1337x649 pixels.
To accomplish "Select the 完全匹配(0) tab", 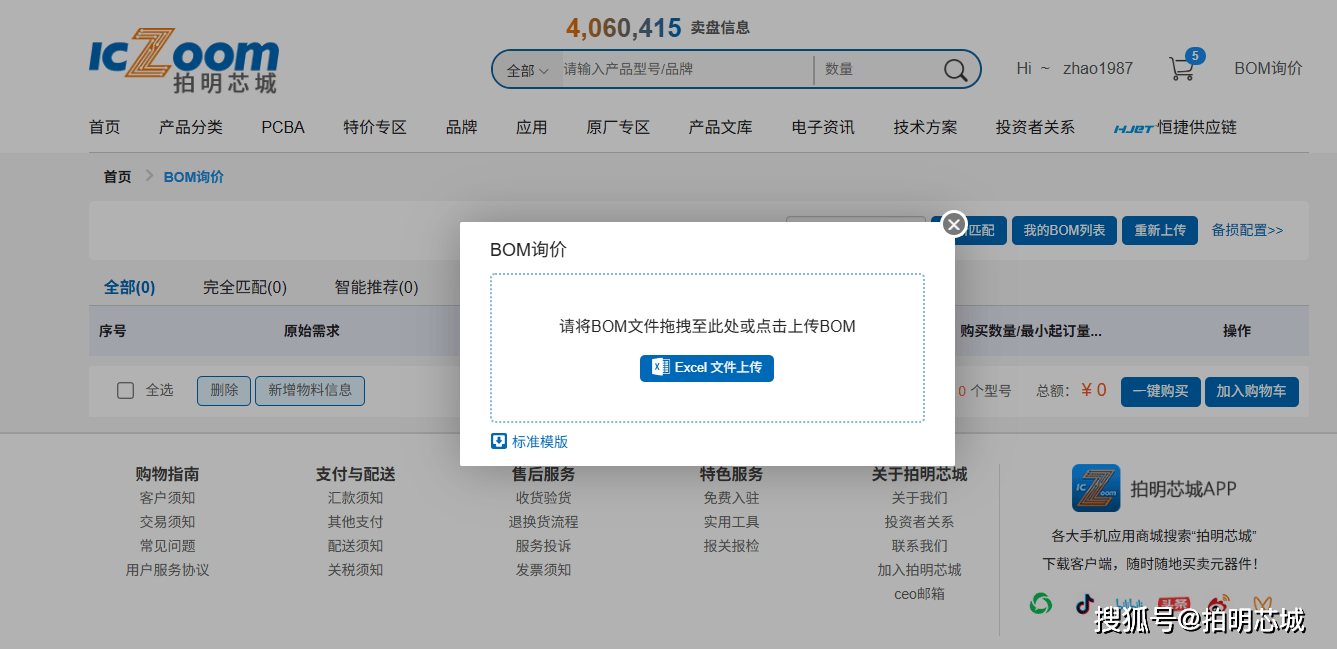I will click(x=245, y=288).
